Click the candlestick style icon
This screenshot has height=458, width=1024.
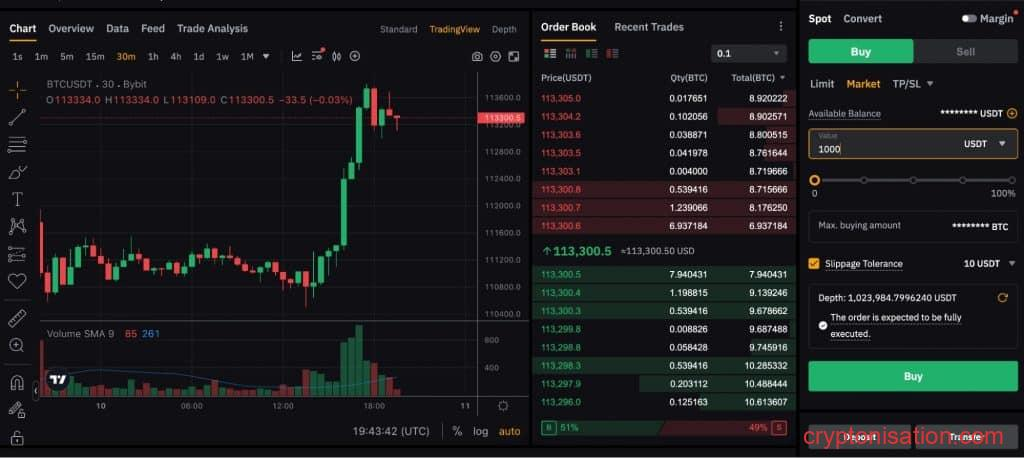point(337,56)
